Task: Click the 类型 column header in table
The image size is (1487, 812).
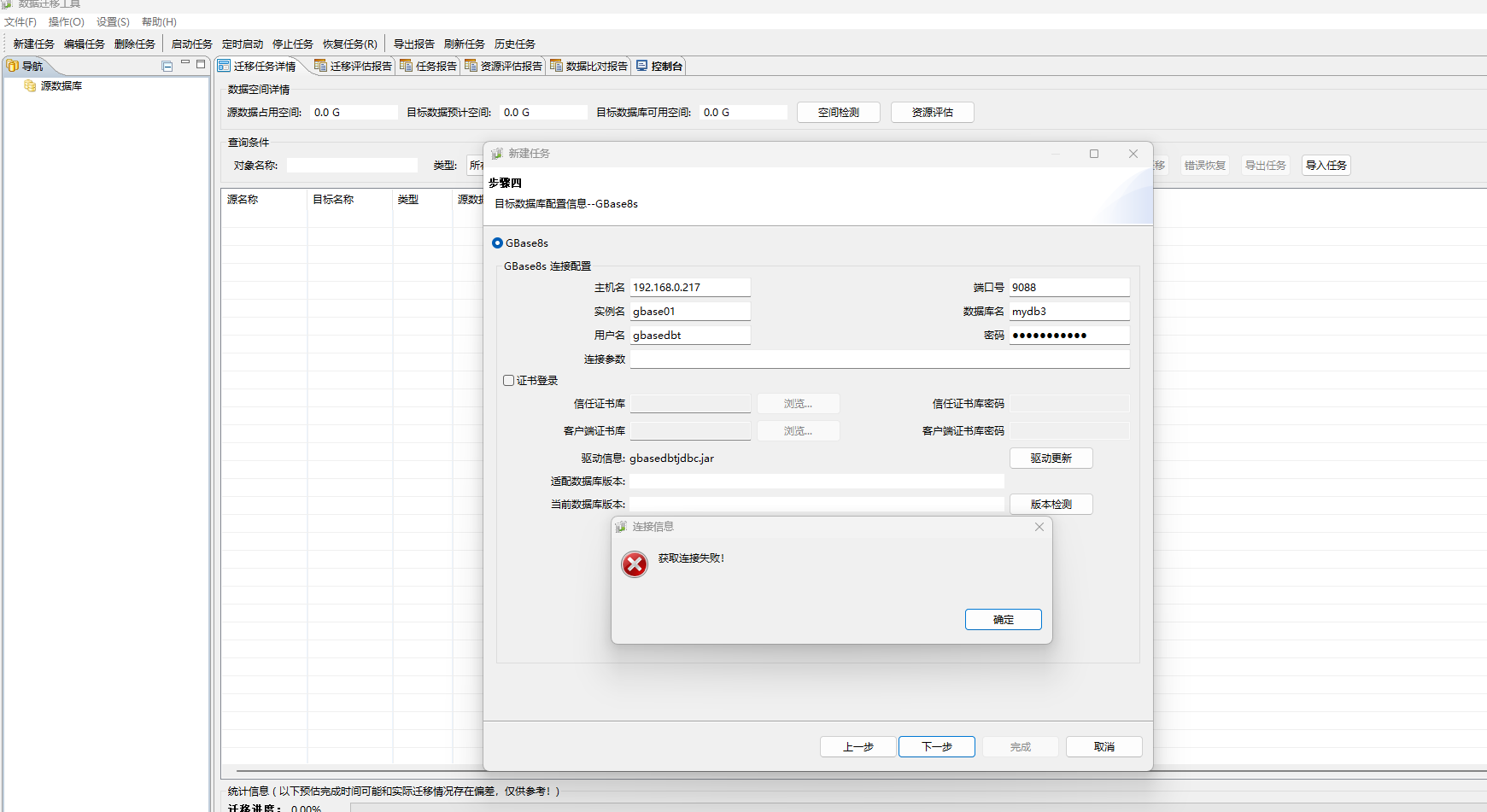Action: (x=422, y=200)
